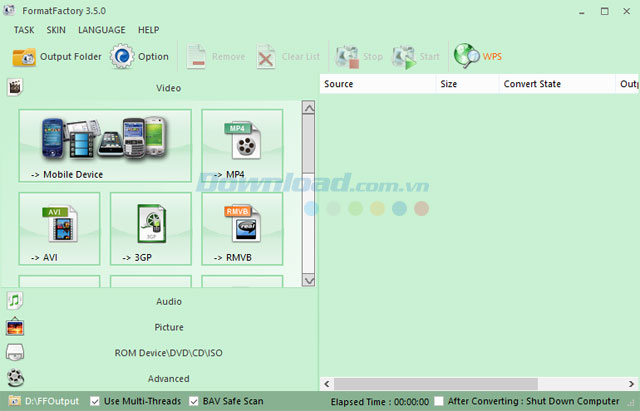Click the Option button label
Image resolution: width=640 pixels, height=411 pixels.
[x=153, y=56]
